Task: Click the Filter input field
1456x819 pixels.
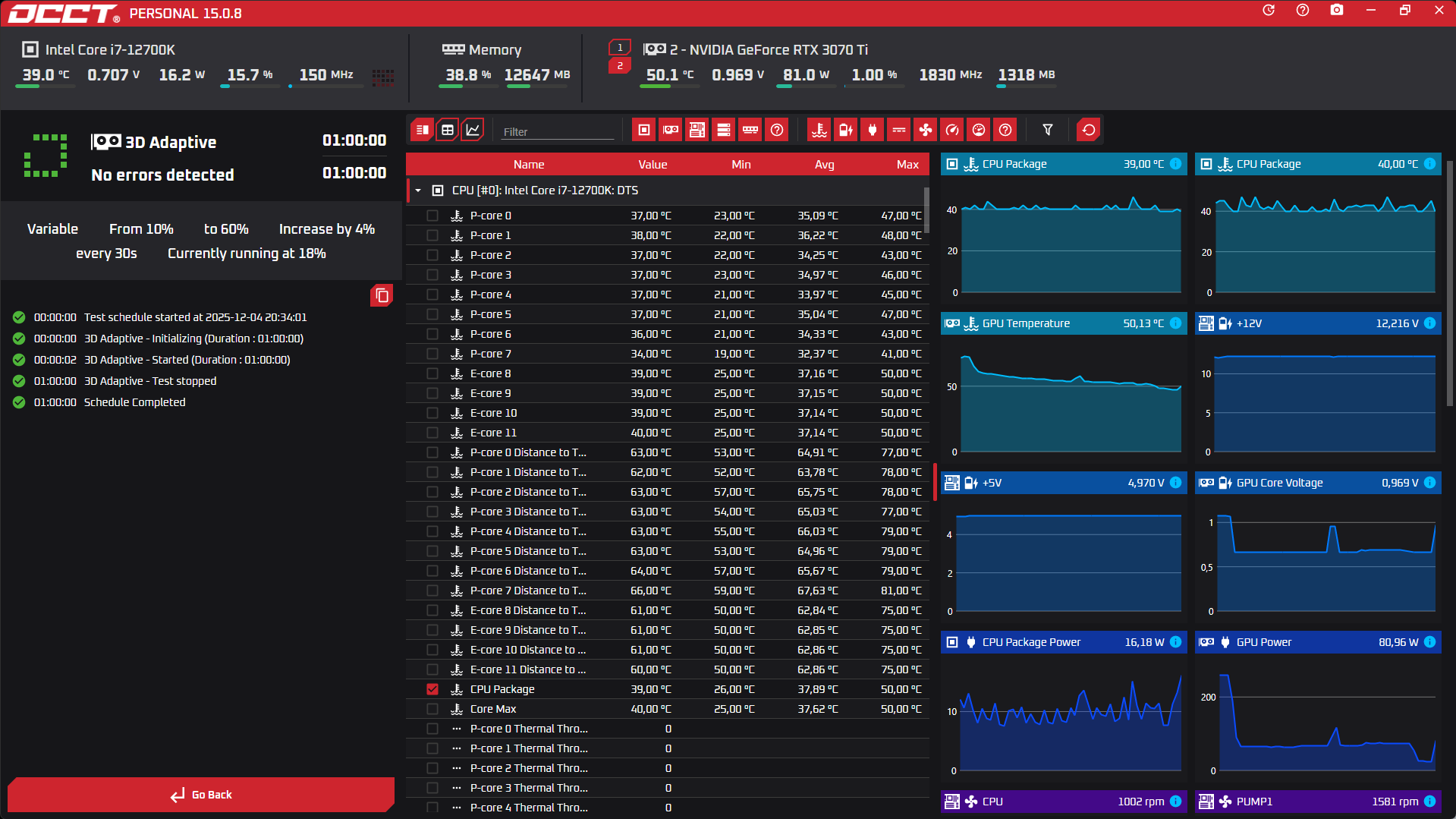Action: (558, 131)
